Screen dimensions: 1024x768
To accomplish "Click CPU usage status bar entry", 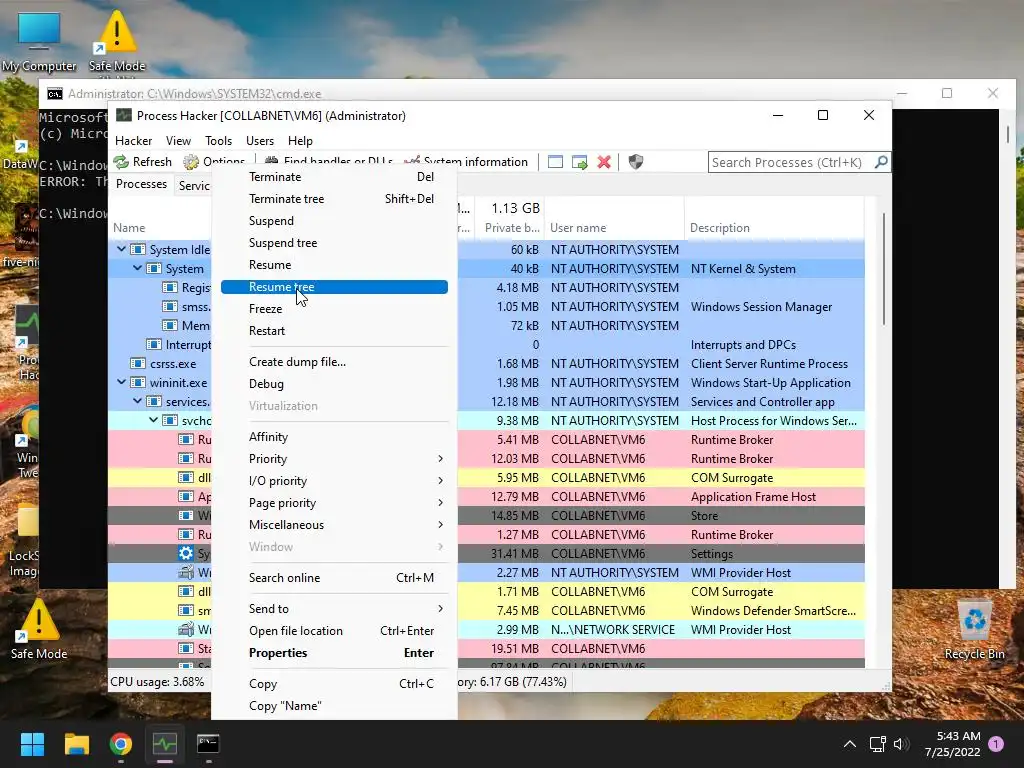I will [x=157, y=682].
